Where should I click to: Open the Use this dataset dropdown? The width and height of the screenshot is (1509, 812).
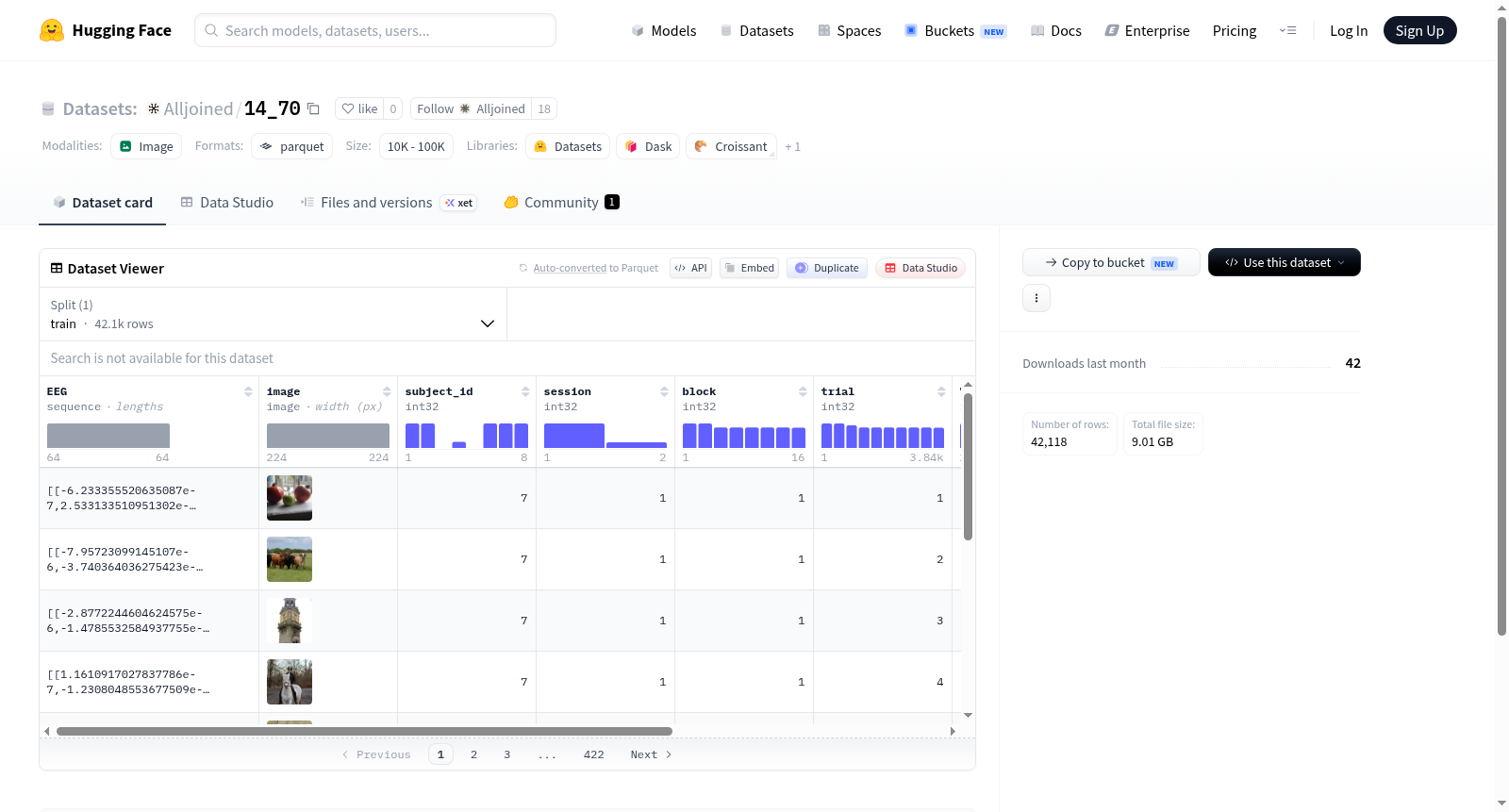tap(1284, 262)
